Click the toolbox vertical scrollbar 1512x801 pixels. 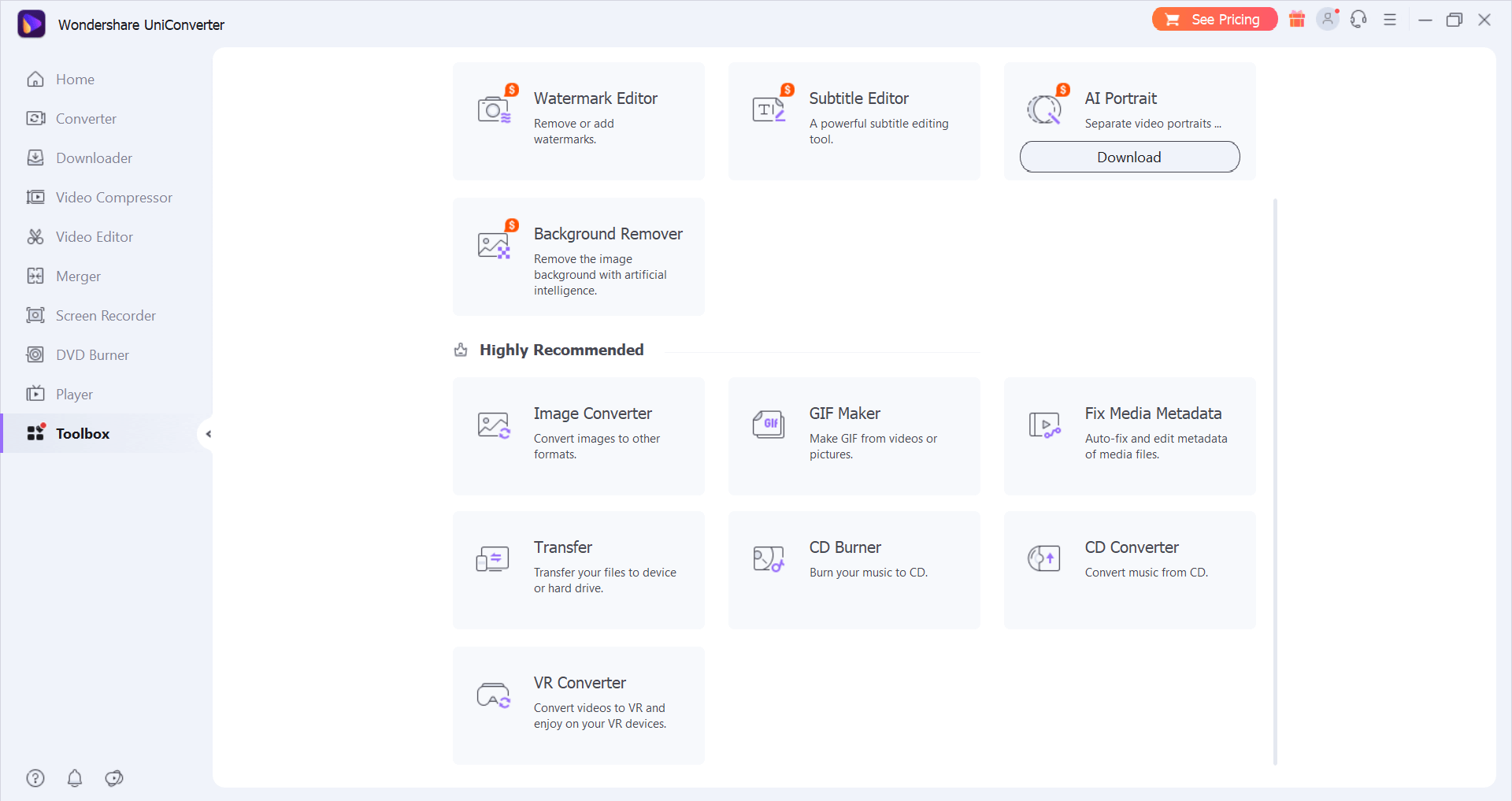tap(1275, 480)
